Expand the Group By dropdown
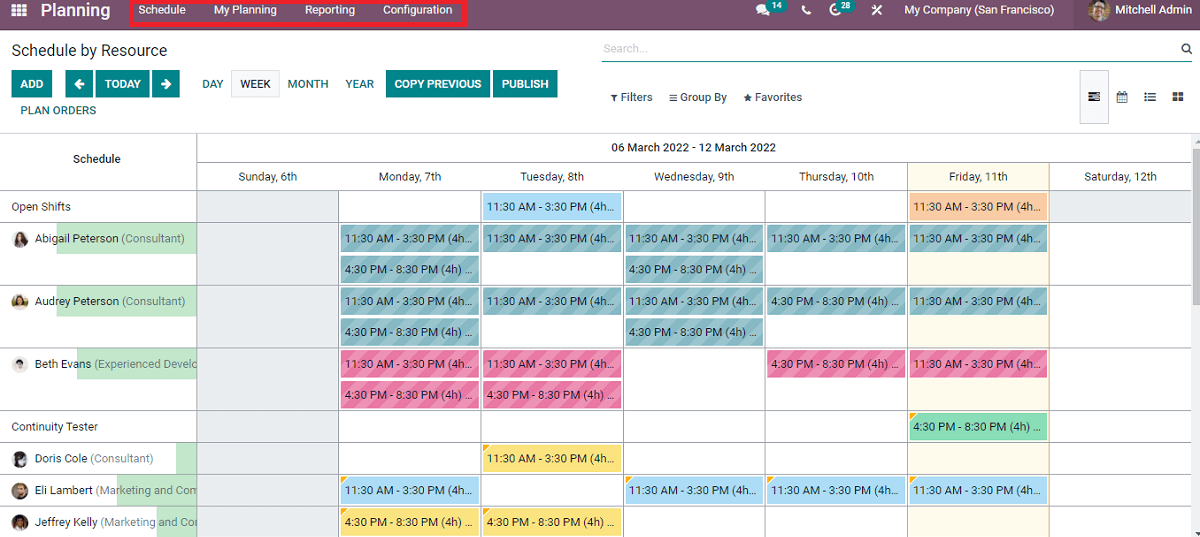 coord(698,97)
